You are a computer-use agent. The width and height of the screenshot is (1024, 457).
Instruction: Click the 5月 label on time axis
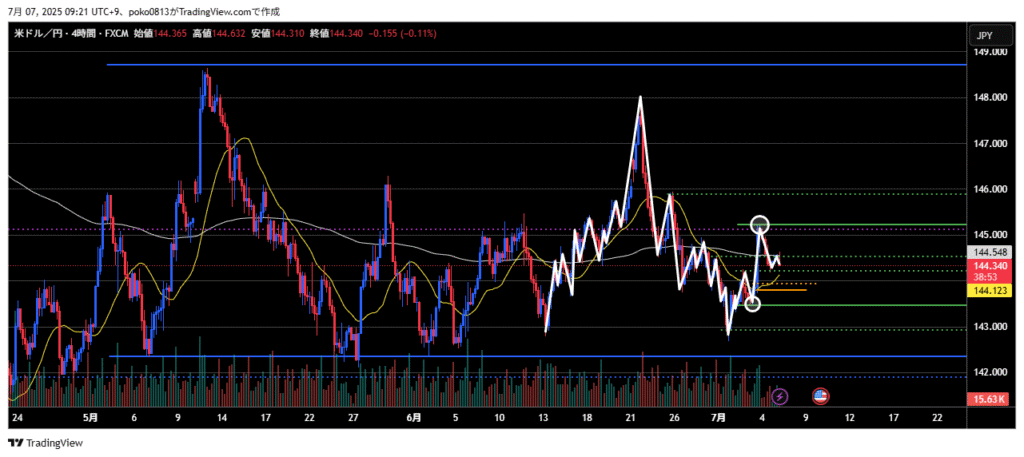(90, 416)
